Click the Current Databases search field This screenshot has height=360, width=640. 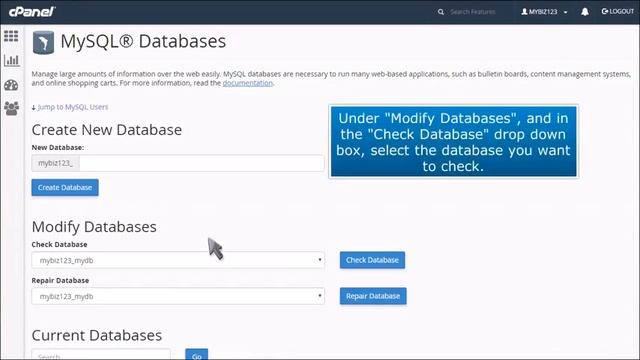(x=101, y=354)
